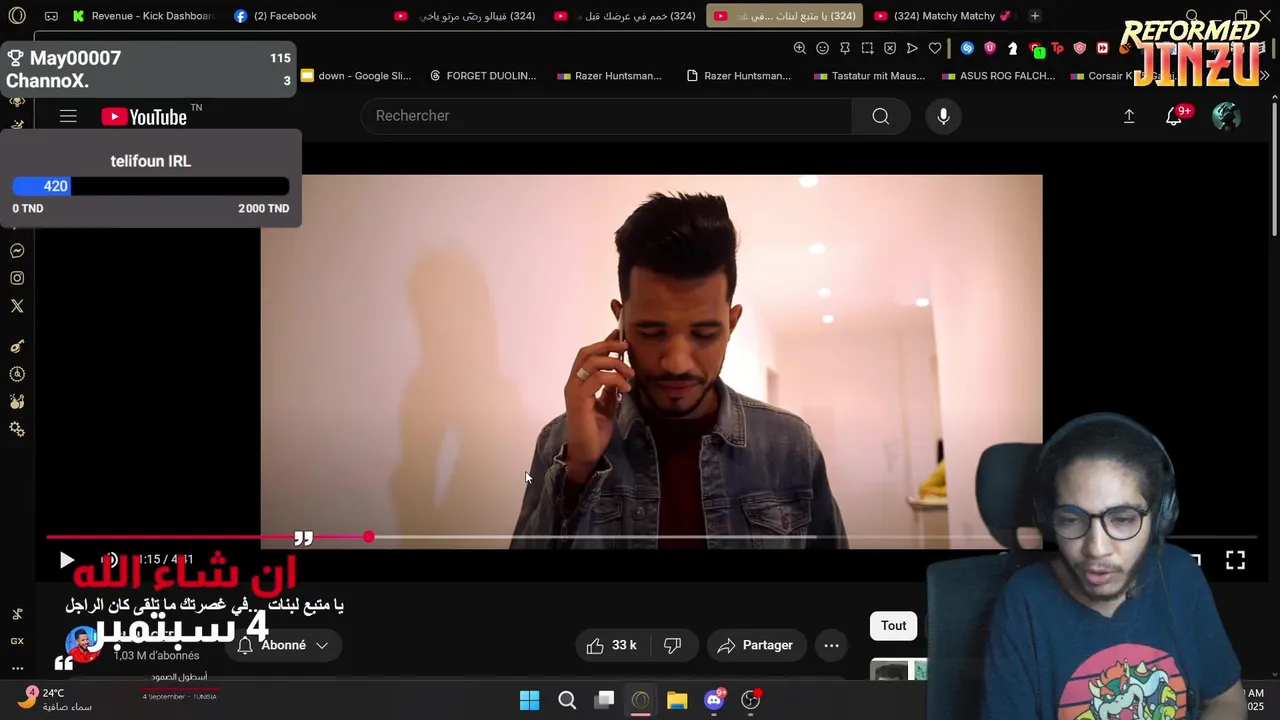This screenshot has width=1280, height=720.
Task: Open sidebar three-dot more options
Action: point(17,667)
